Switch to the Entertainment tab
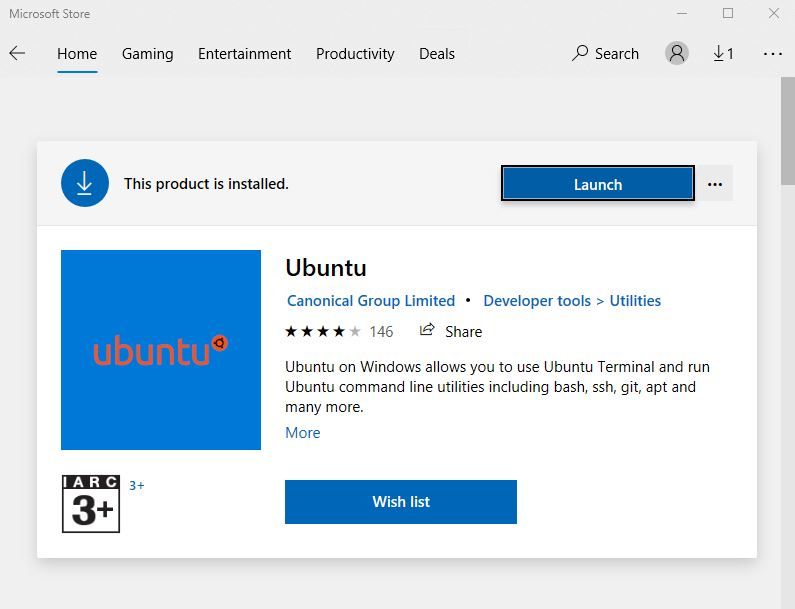The image size is (795, 609). tap(244, 54)
